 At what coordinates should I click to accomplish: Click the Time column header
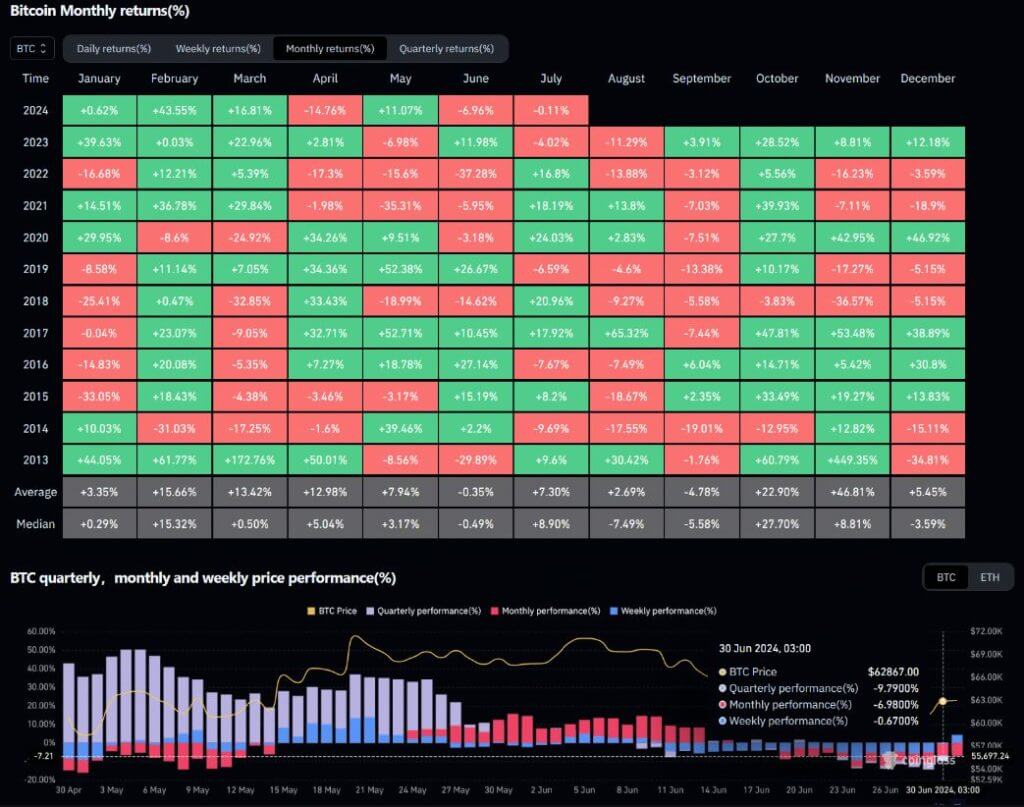35,78
